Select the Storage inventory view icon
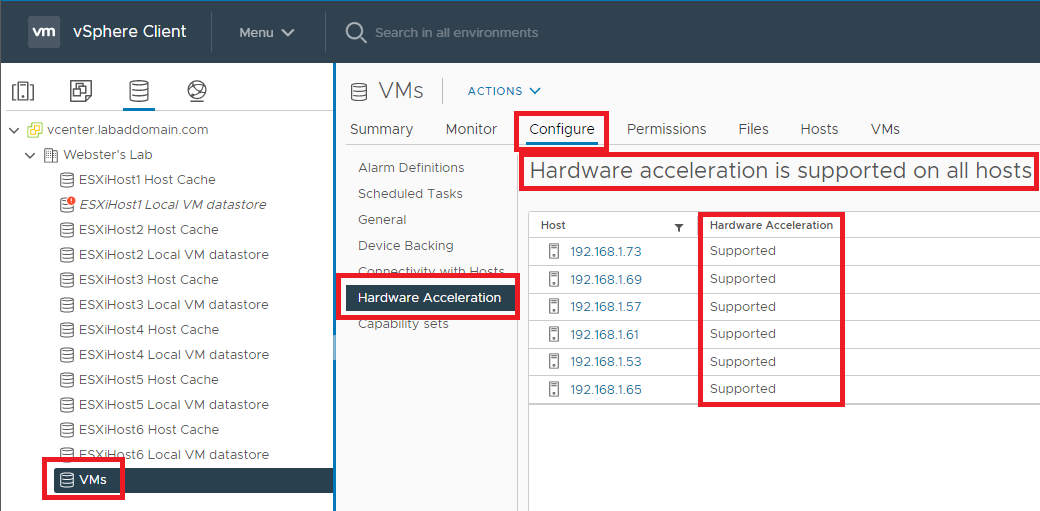The height and width of the screenshot is (511, 1040). pos(139,91)
